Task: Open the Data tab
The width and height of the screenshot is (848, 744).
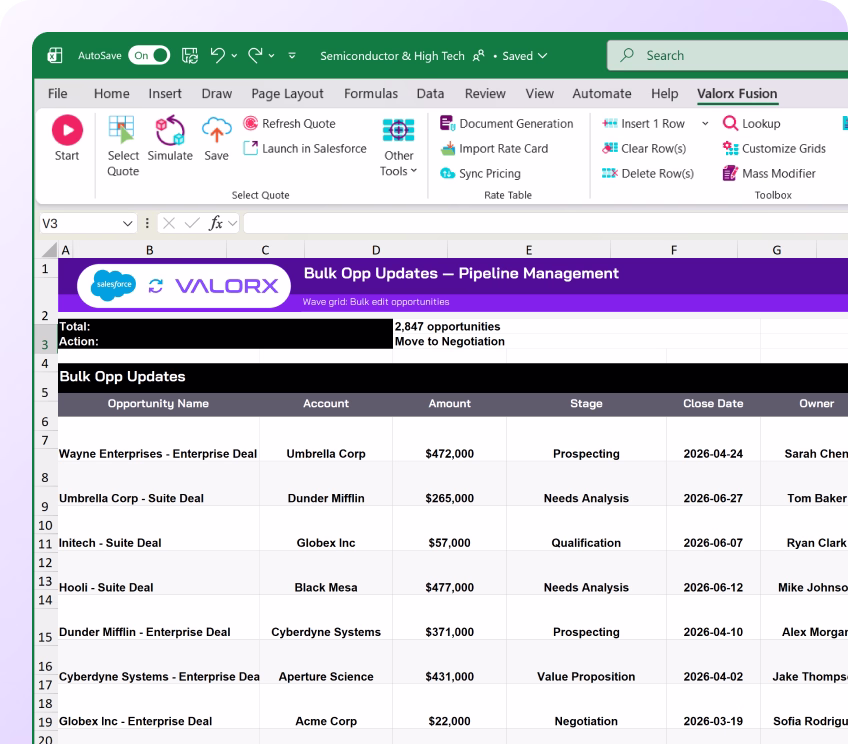Action: 430,94
